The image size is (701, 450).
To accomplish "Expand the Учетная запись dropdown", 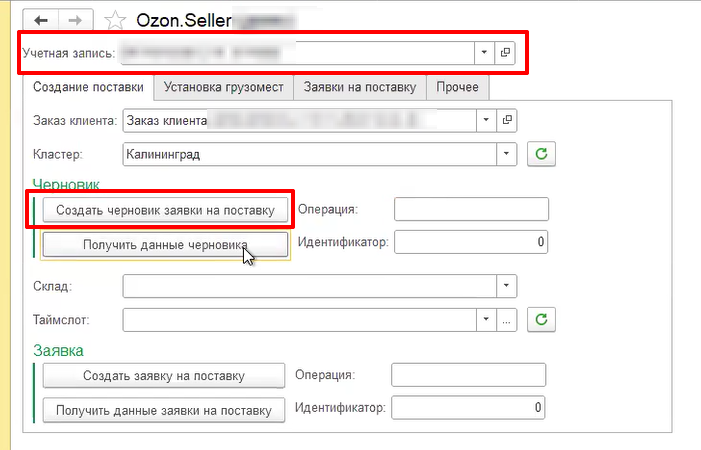I will (x=484, y=53).
